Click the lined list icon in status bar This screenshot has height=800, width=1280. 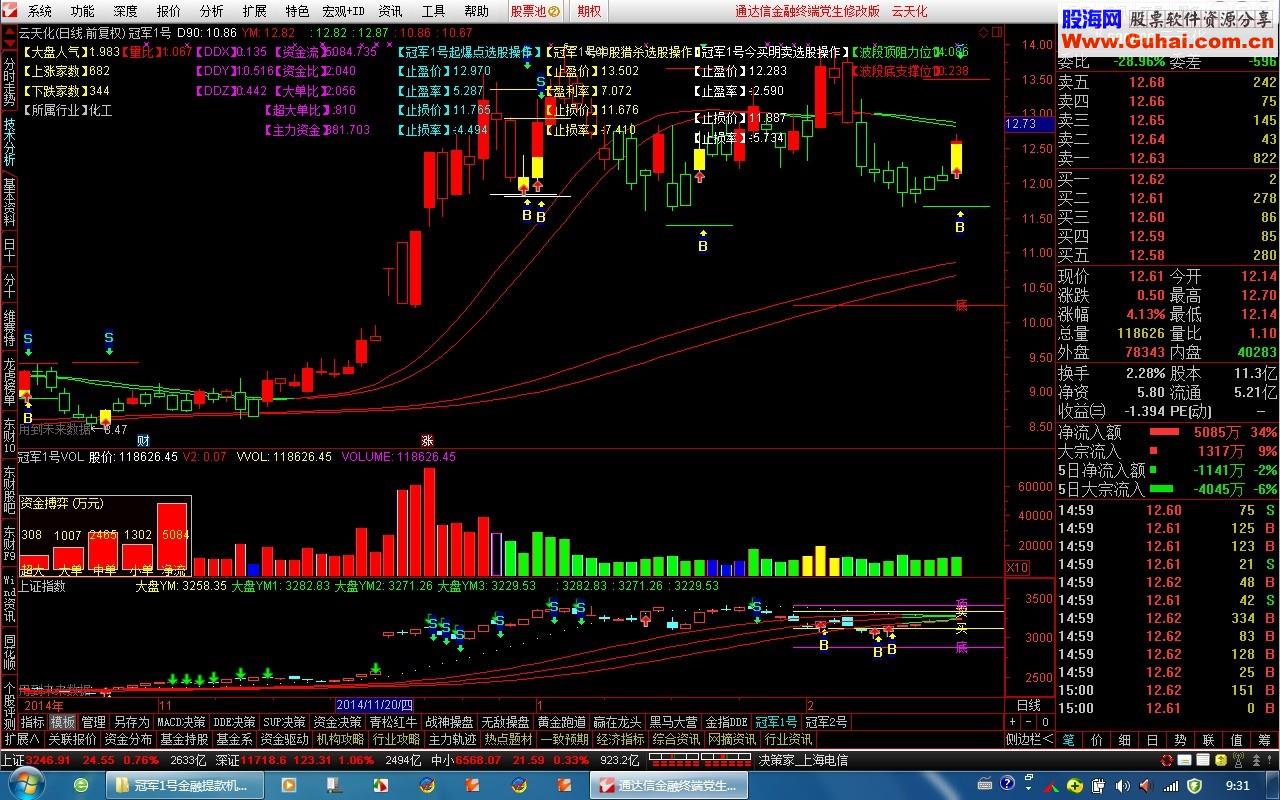pos(1203,760)
